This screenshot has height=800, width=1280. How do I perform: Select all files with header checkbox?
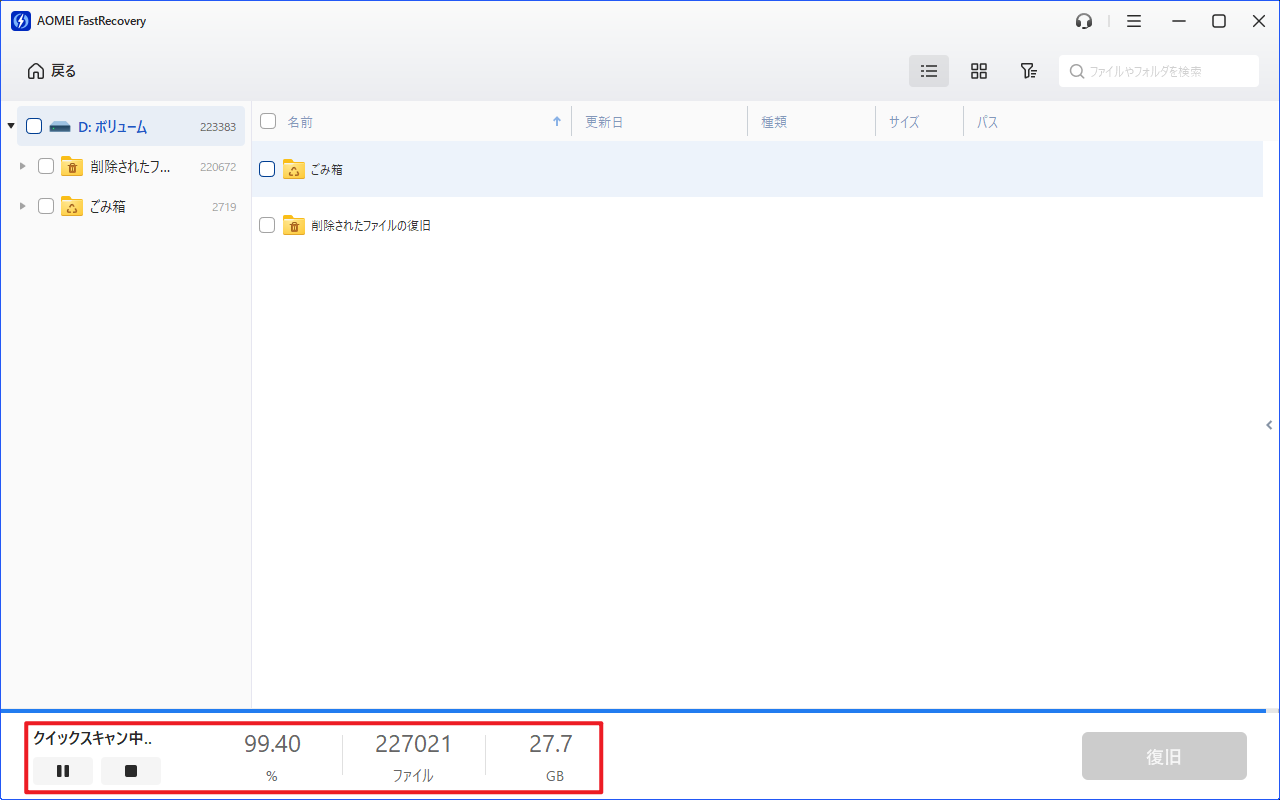(x=268, y=121)
